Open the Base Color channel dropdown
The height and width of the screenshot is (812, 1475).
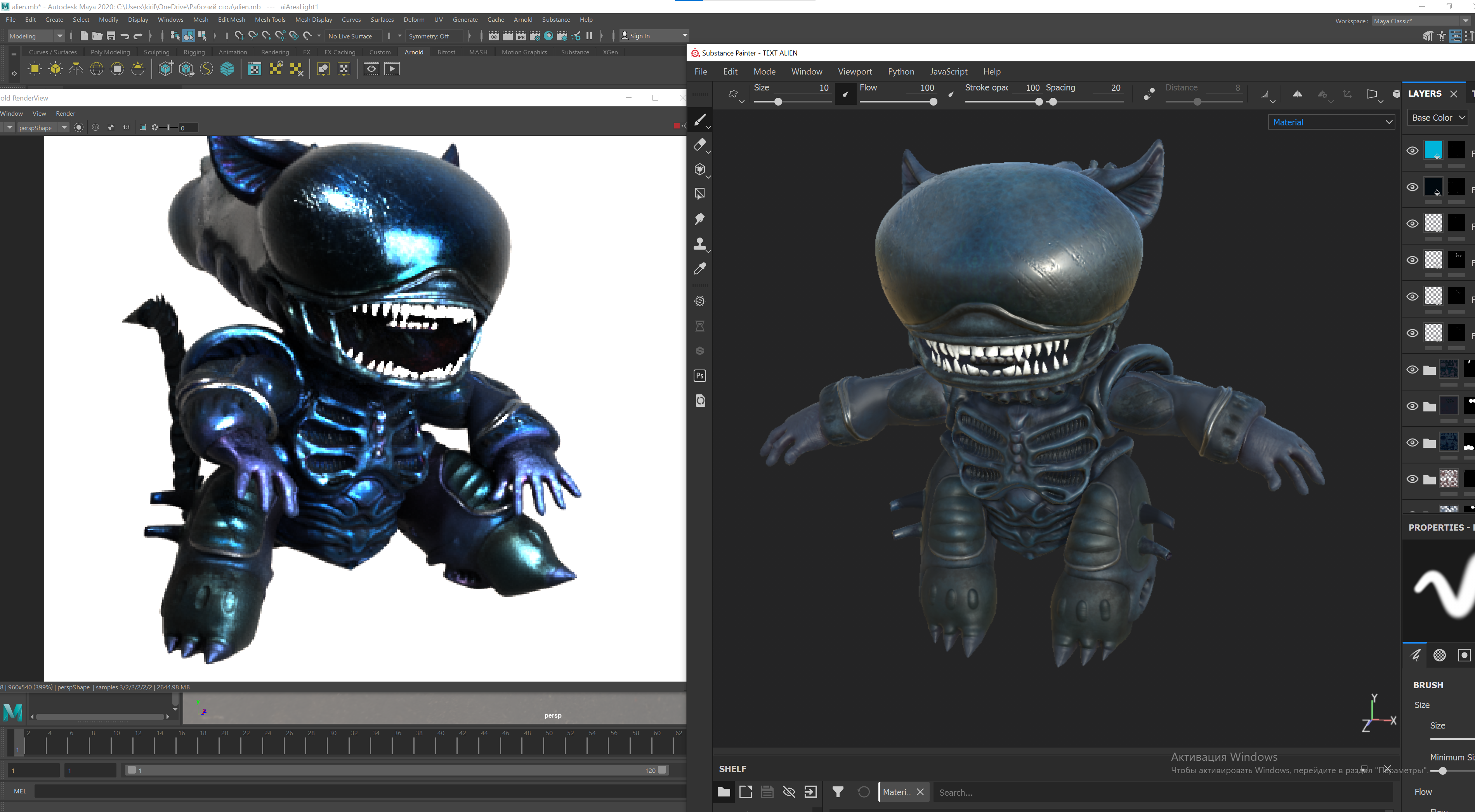pos(1438,117)
